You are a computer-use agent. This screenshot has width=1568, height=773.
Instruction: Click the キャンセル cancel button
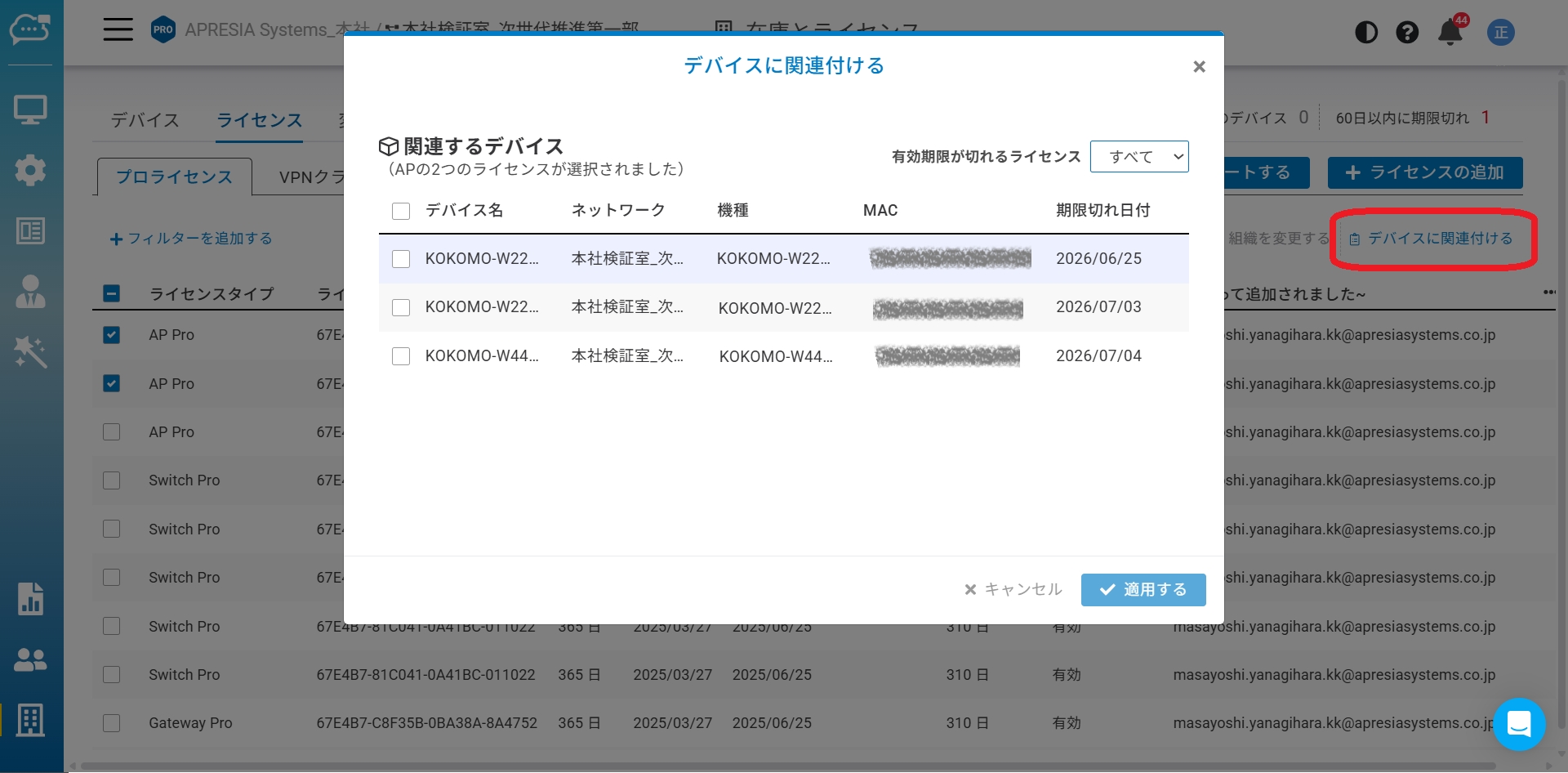click(1013, 590)
